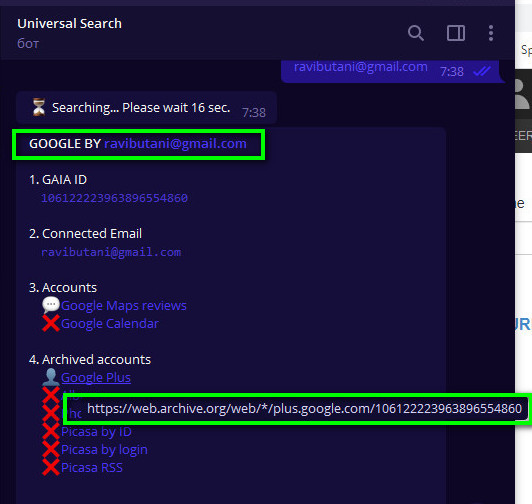Viewport: 532px width, 504px height.
Task: Click the monospace Connected Email address
Action: pos(111,252)
